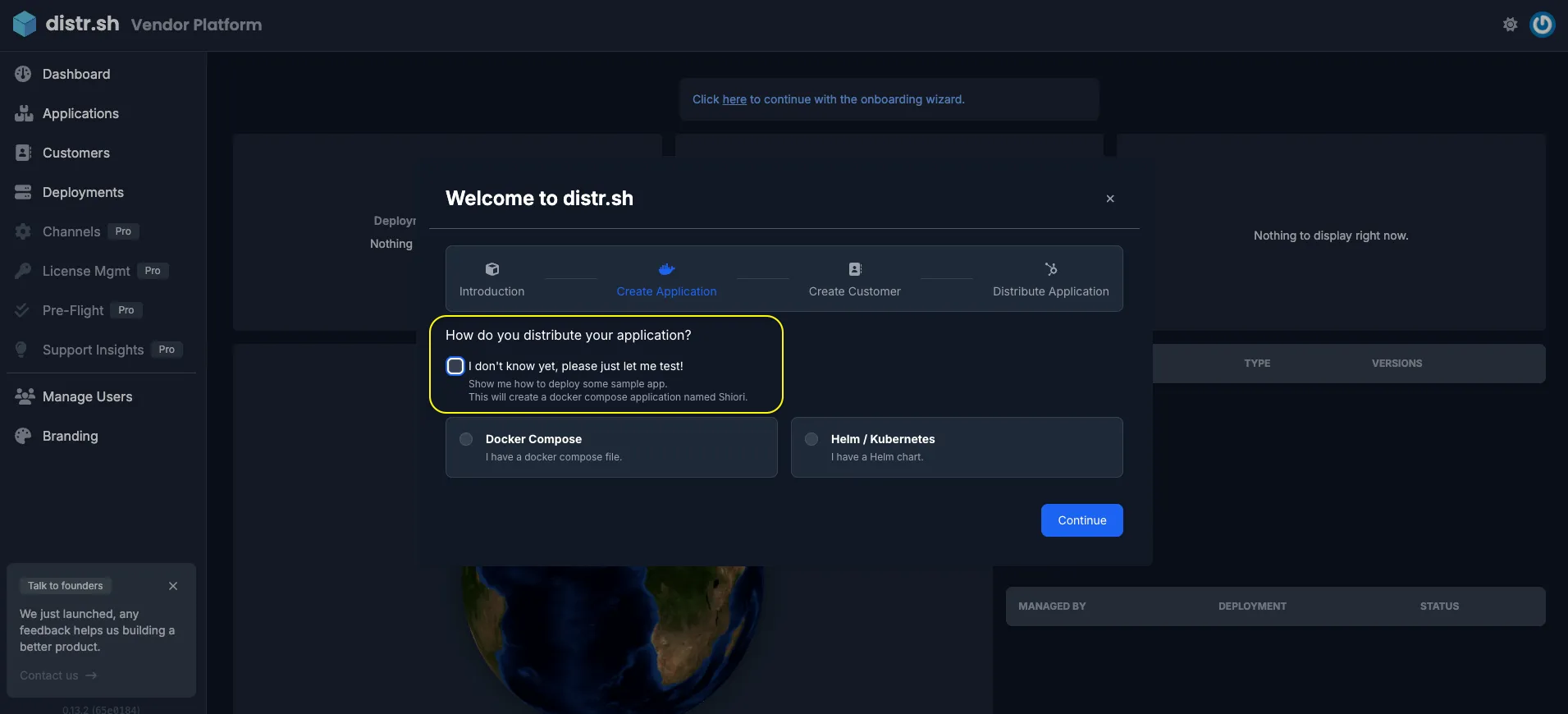Click the TYPE column header
1568x714 pixels.
tap(1257, 364)
